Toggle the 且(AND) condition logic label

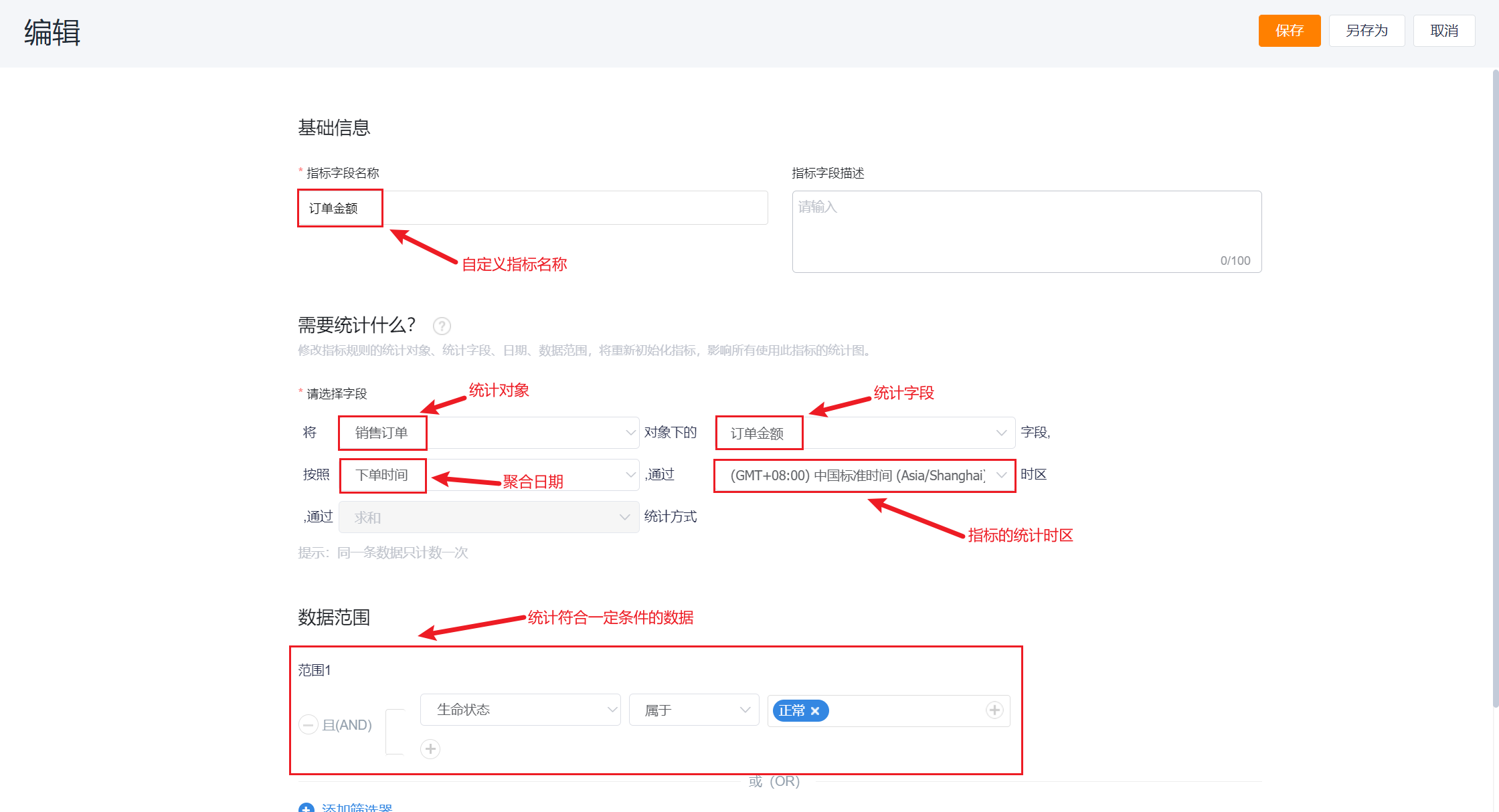click(x=347, y=725)
